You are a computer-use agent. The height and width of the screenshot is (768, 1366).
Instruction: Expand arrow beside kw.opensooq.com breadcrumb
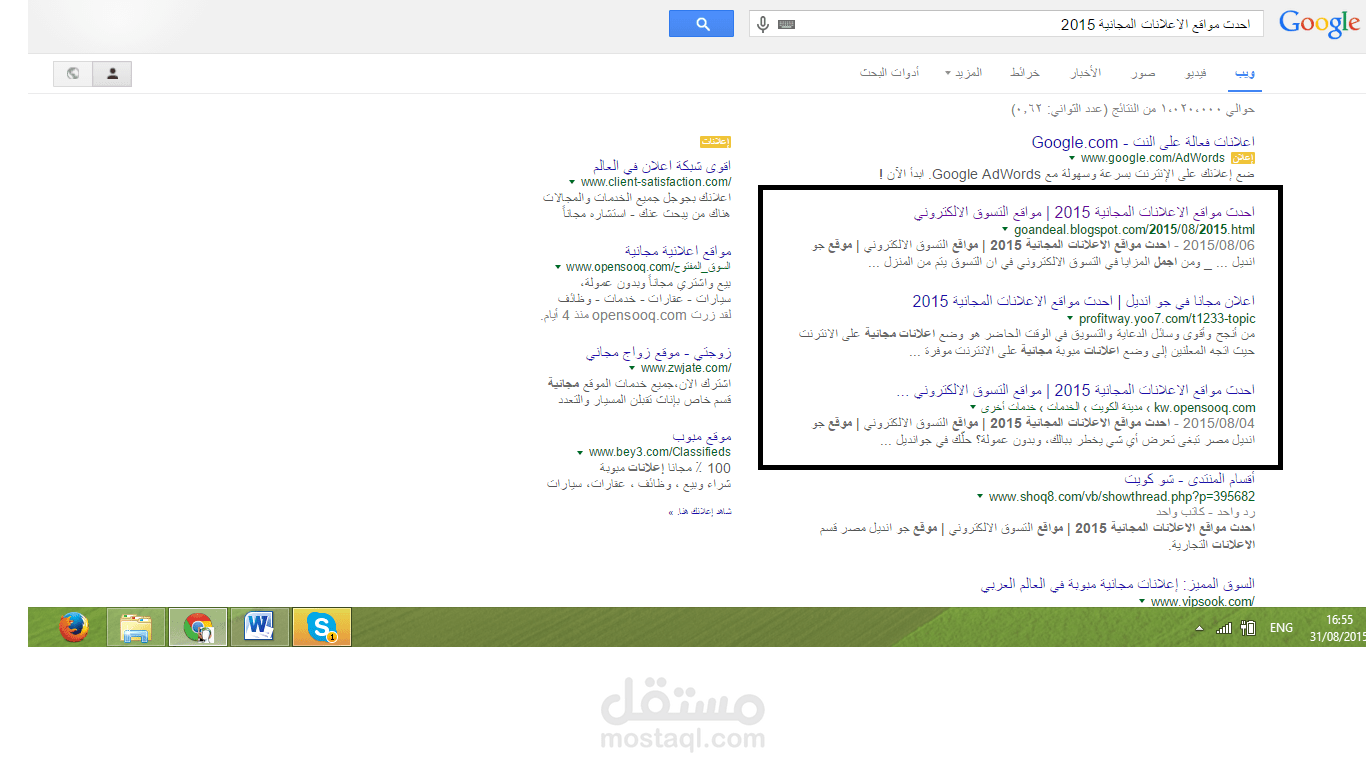pos(973,408)
